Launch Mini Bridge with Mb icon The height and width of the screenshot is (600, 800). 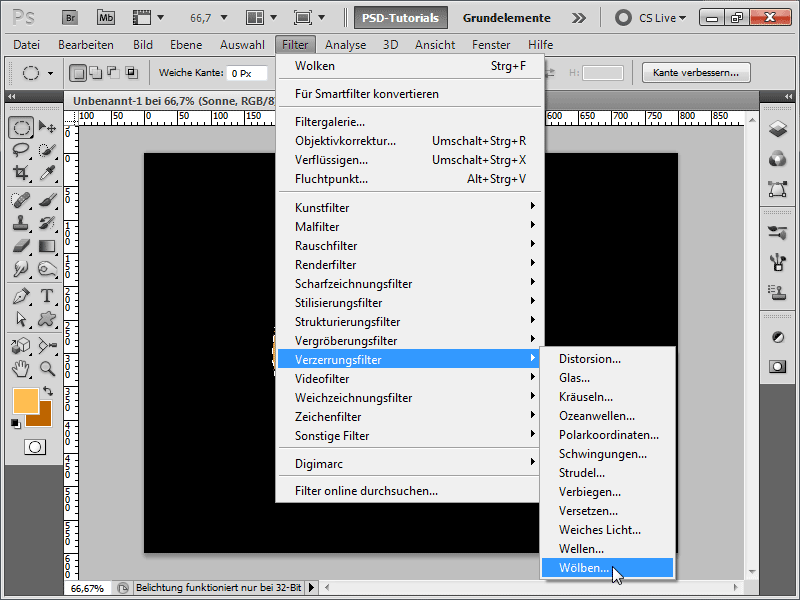pyautogui.click(x=106, y=18)
